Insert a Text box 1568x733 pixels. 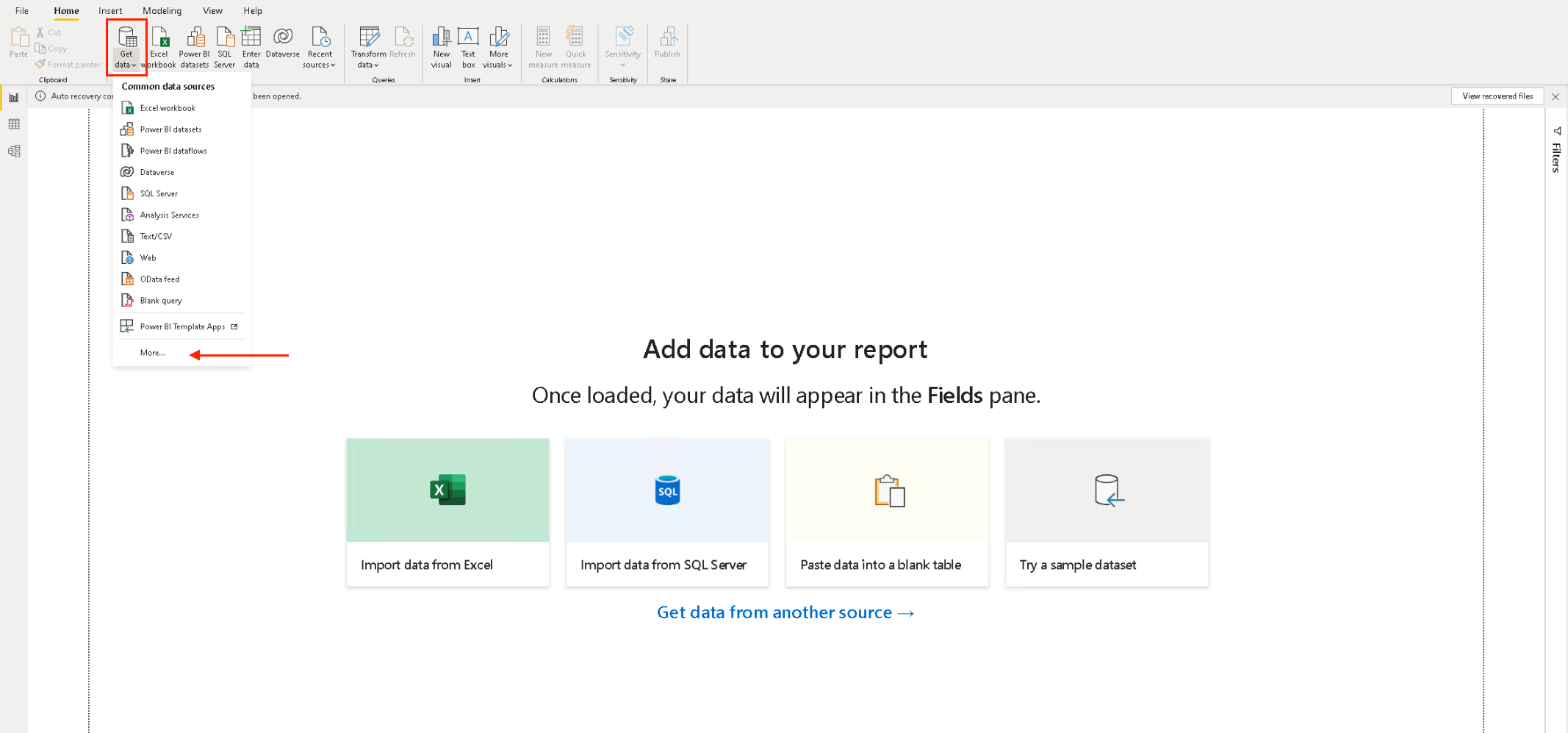[x=468, y=47]
